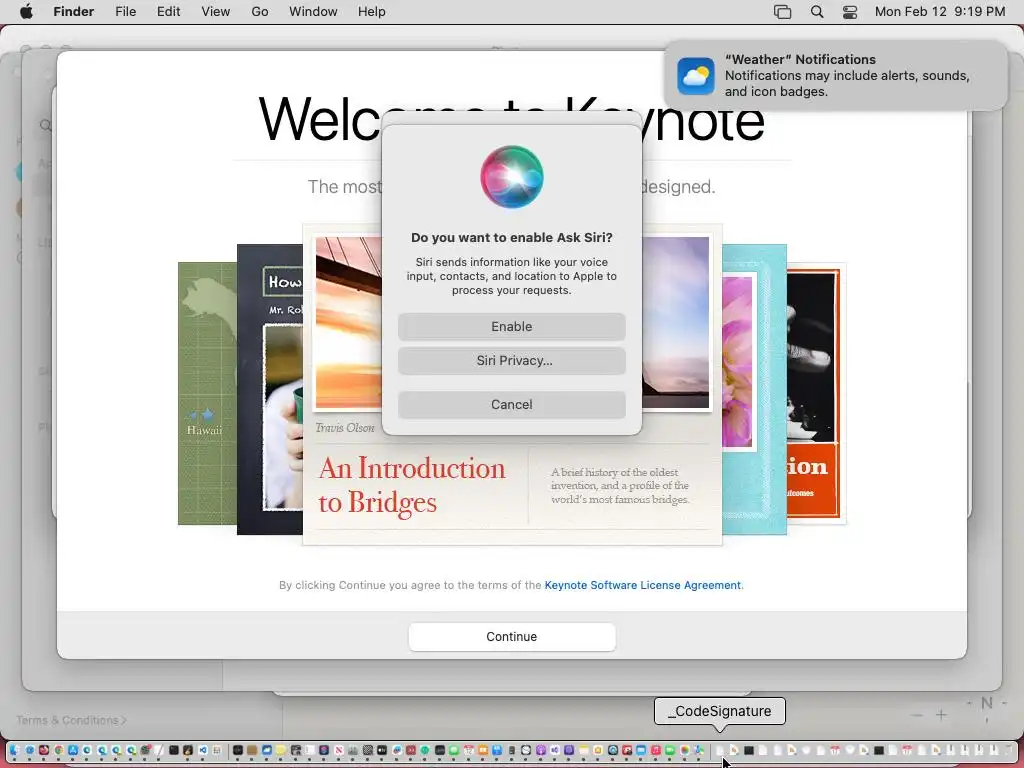The height and width of the screenshot is (768, 1024).
Task: Click Continue in the Keynote welcome window
Action: coord(511,637)
